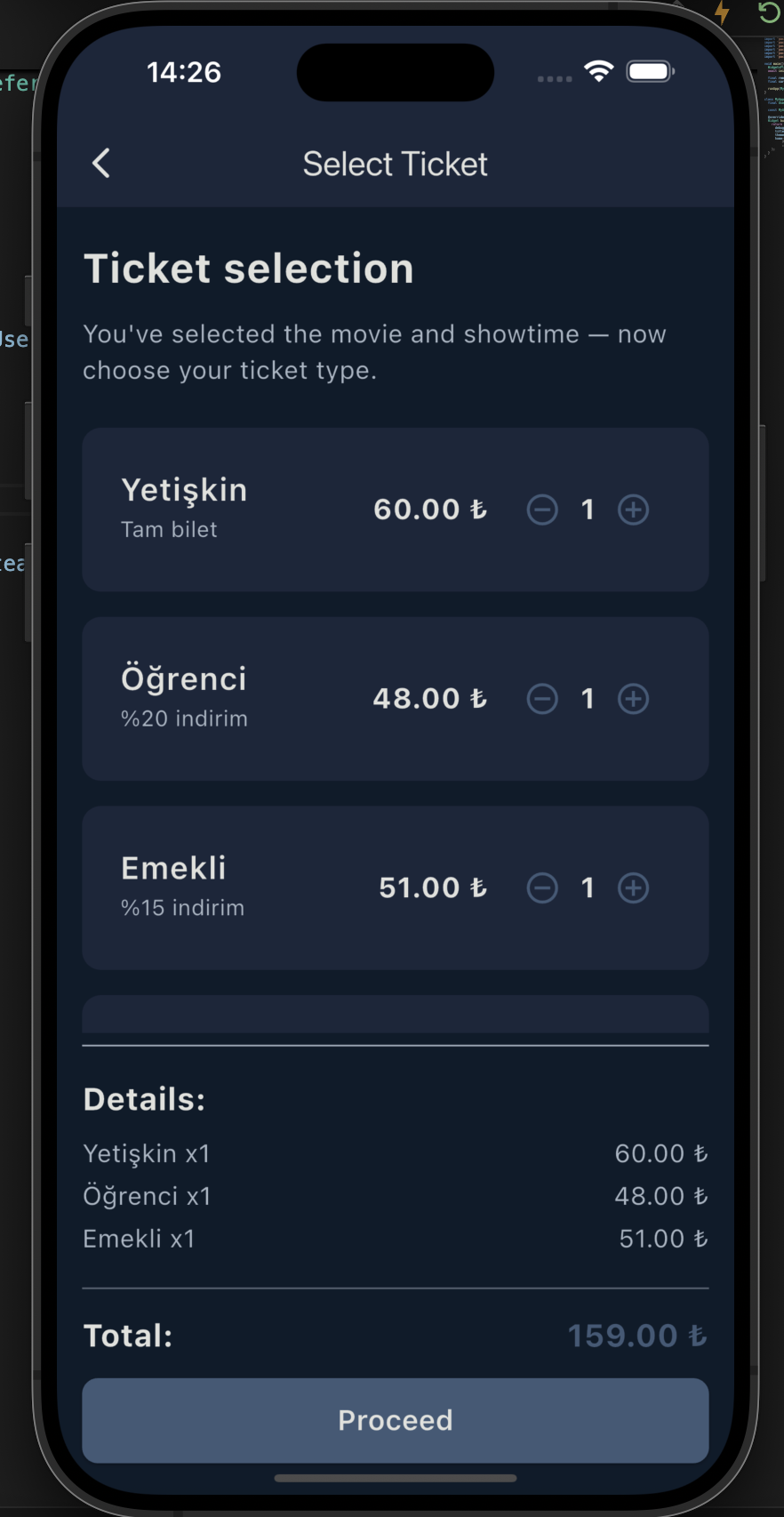This screenshot has width=784, height=1517.
Task: Add one more Öğrenci ticket
Action: pos(633,699)
